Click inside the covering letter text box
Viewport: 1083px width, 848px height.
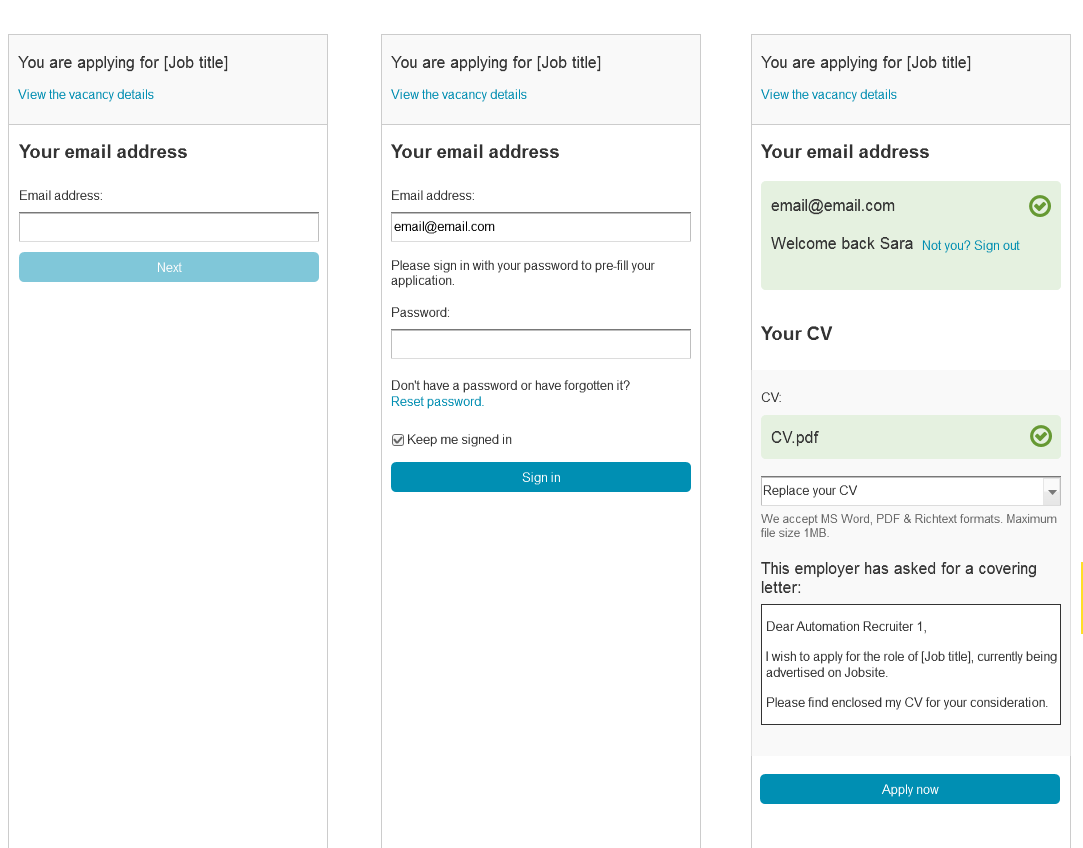point(910,664)
